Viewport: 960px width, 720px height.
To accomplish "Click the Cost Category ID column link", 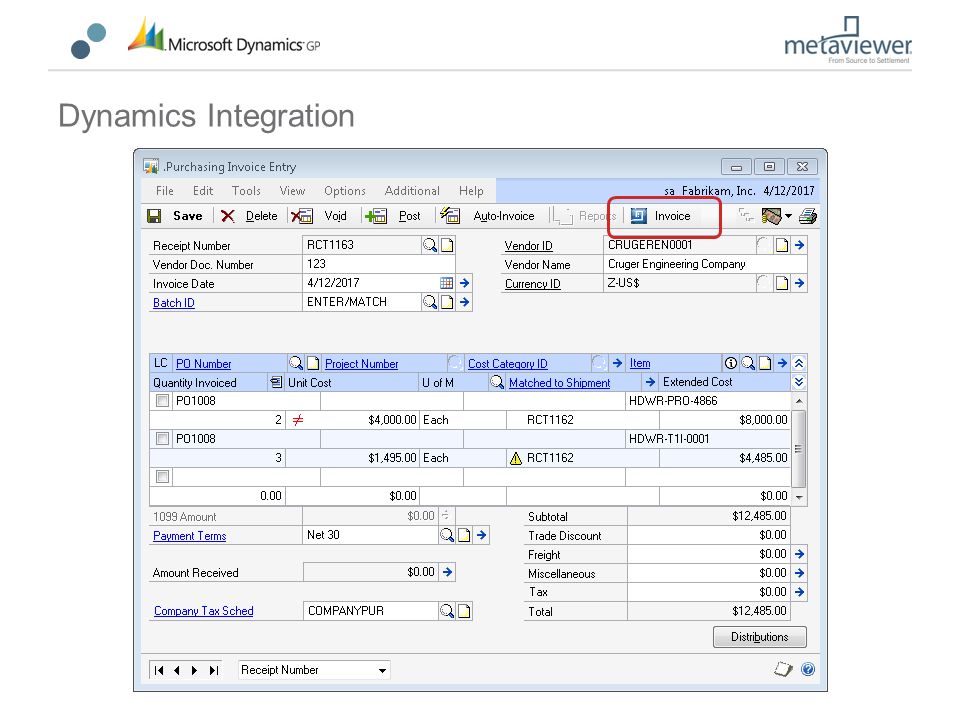I will click(x=508, y=364).
